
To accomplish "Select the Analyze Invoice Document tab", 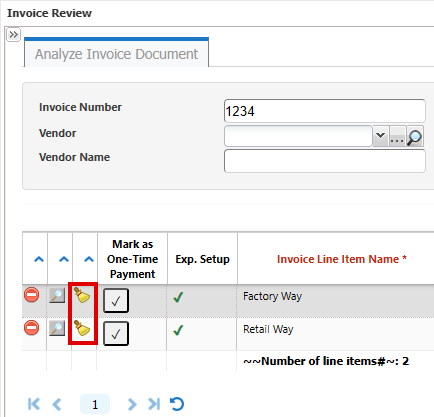I will (116, 53).
